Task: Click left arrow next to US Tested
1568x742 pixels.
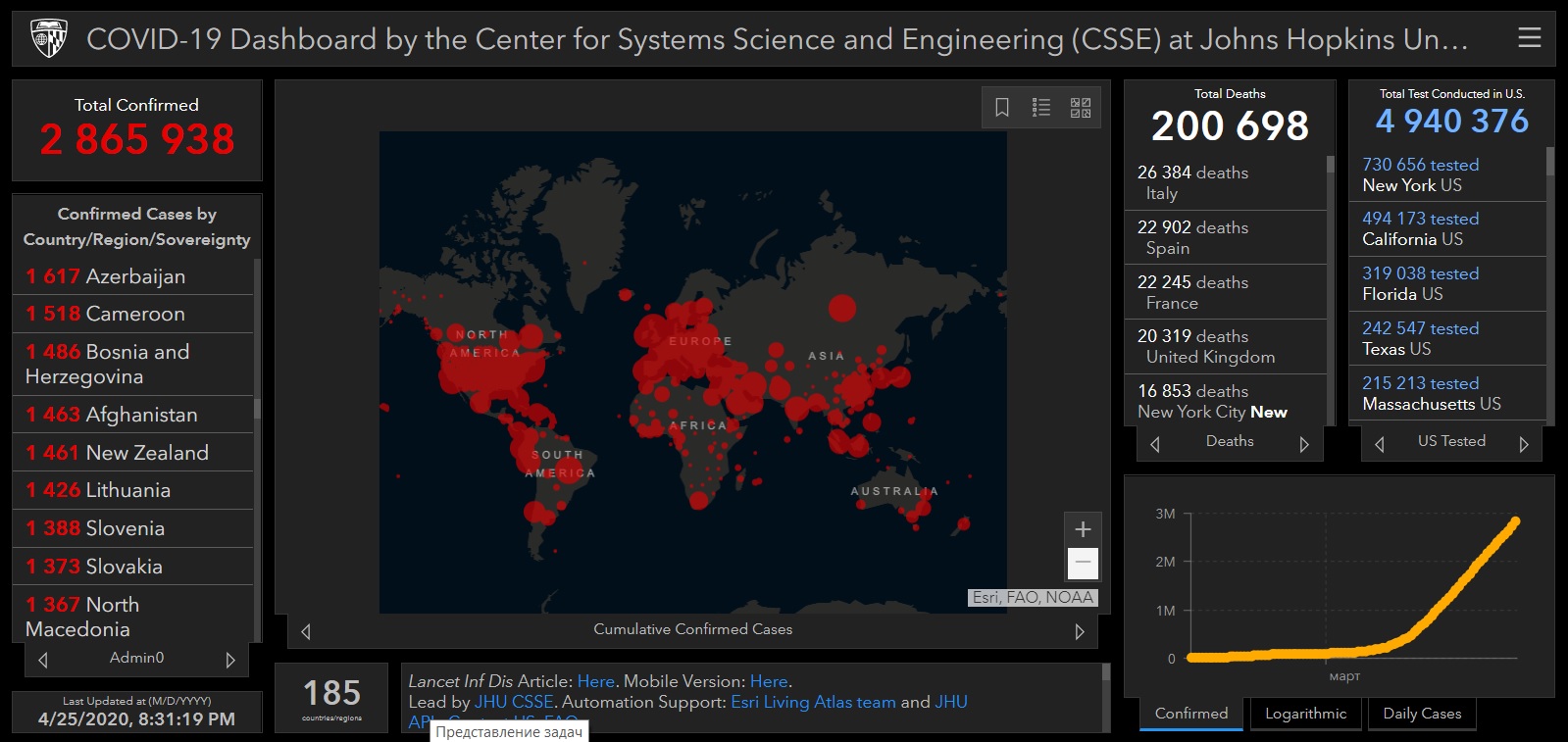Action: tap(1380, 444)
